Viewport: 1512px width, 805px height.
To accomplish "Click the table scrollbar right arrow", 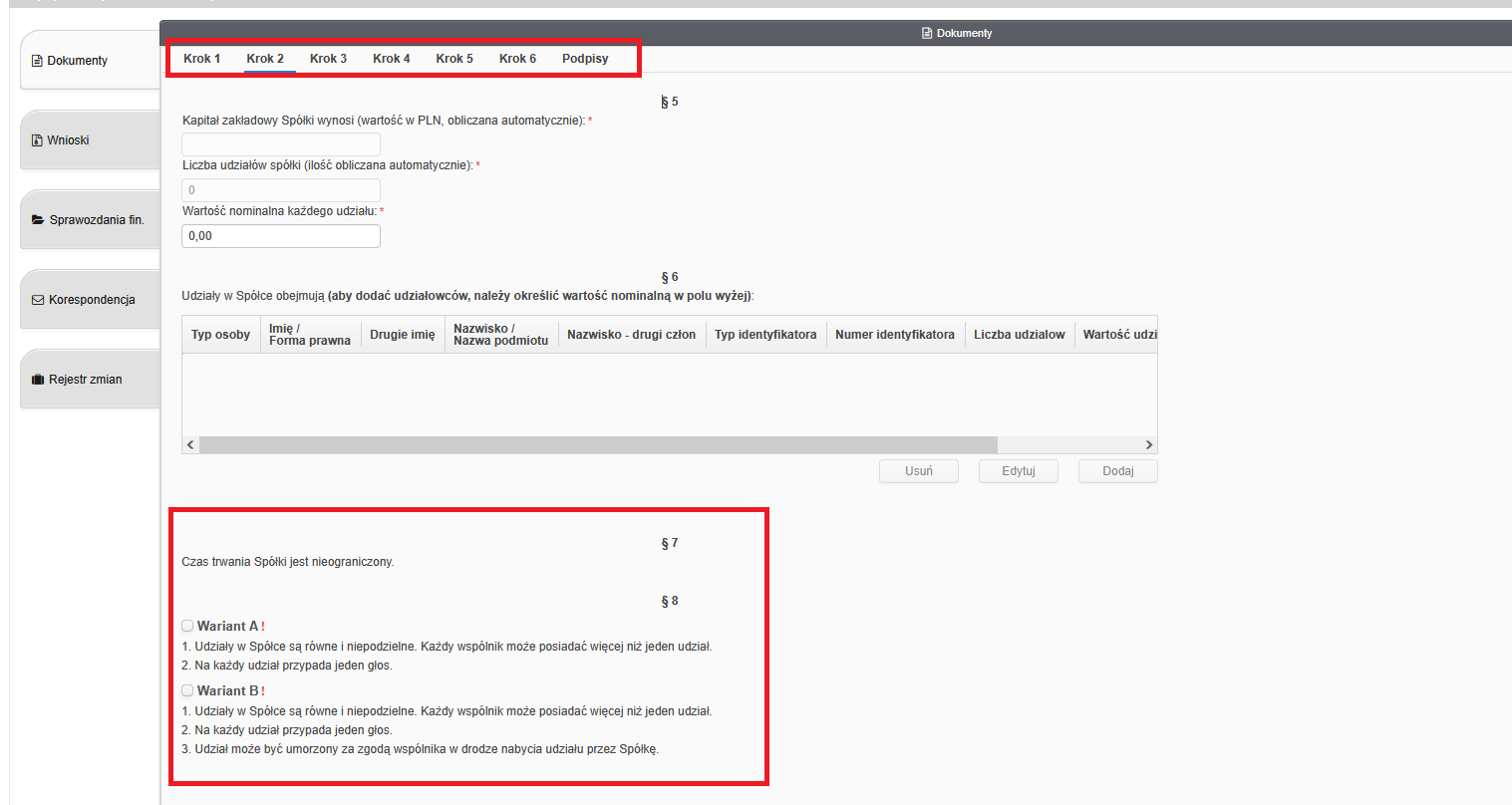I will click(1148, 445).
